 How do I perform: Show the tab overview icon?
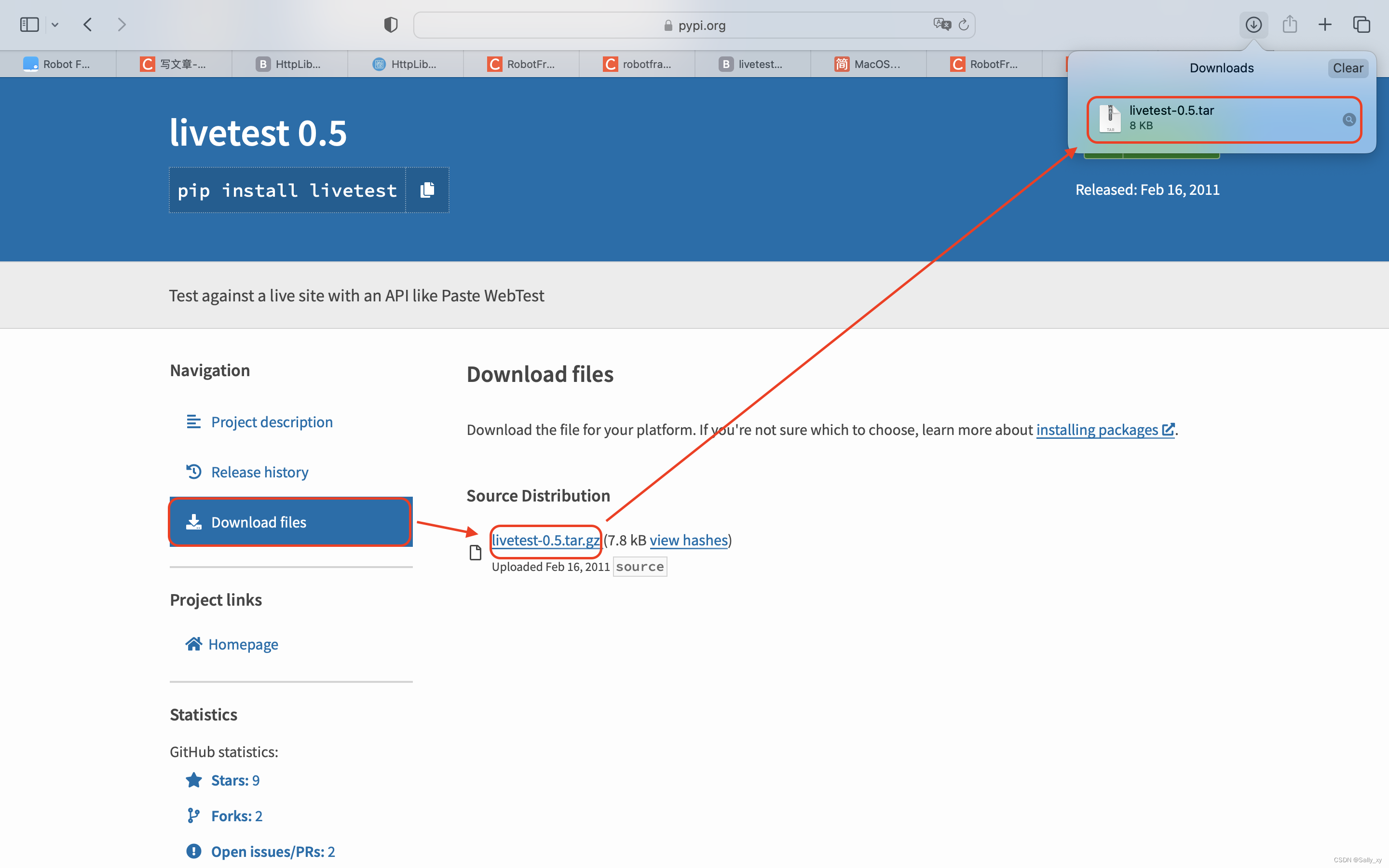pos(1362,25)
